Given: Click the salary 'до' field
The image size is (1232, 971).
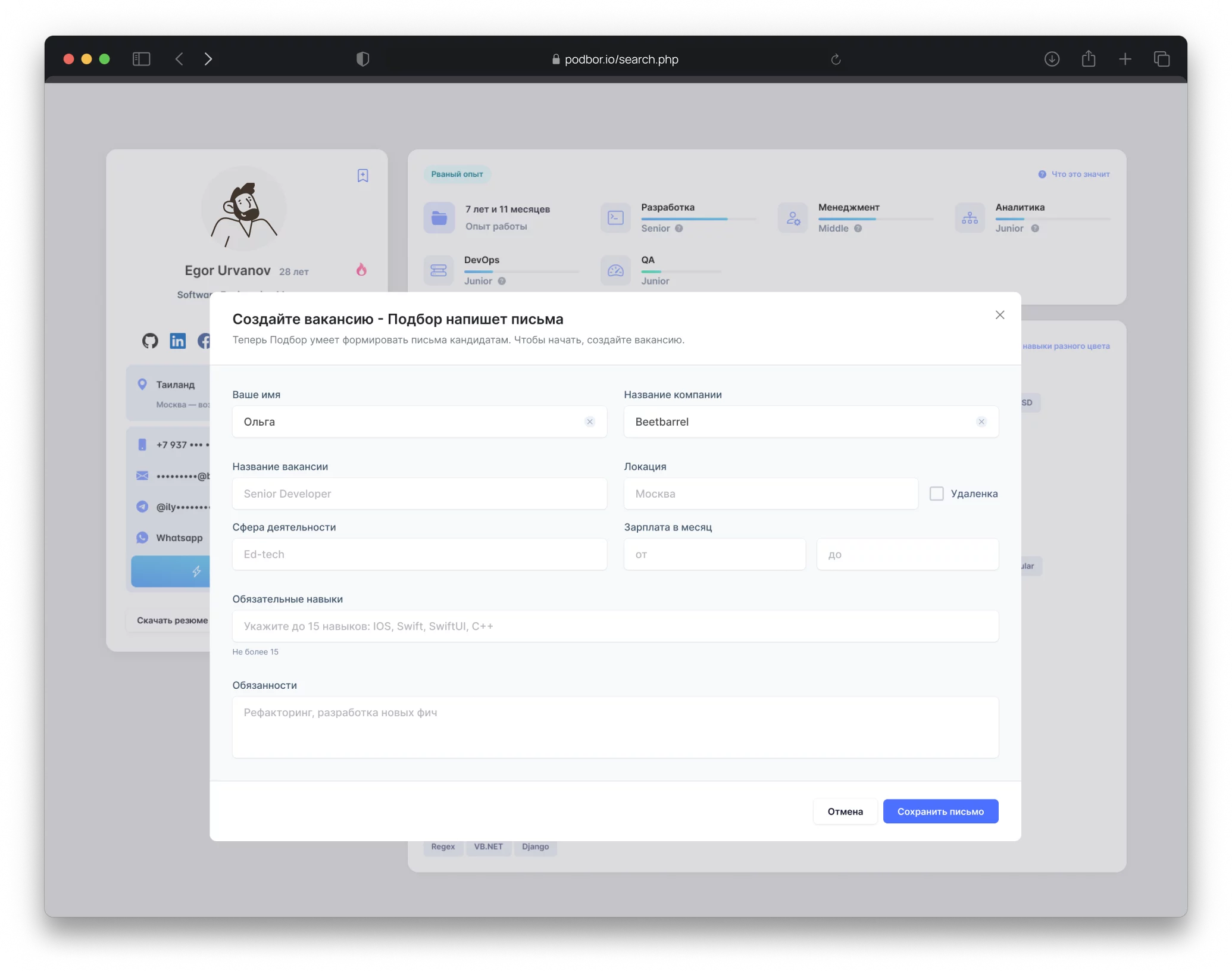Looking at the screenshot, I should (x=907, y=554).
